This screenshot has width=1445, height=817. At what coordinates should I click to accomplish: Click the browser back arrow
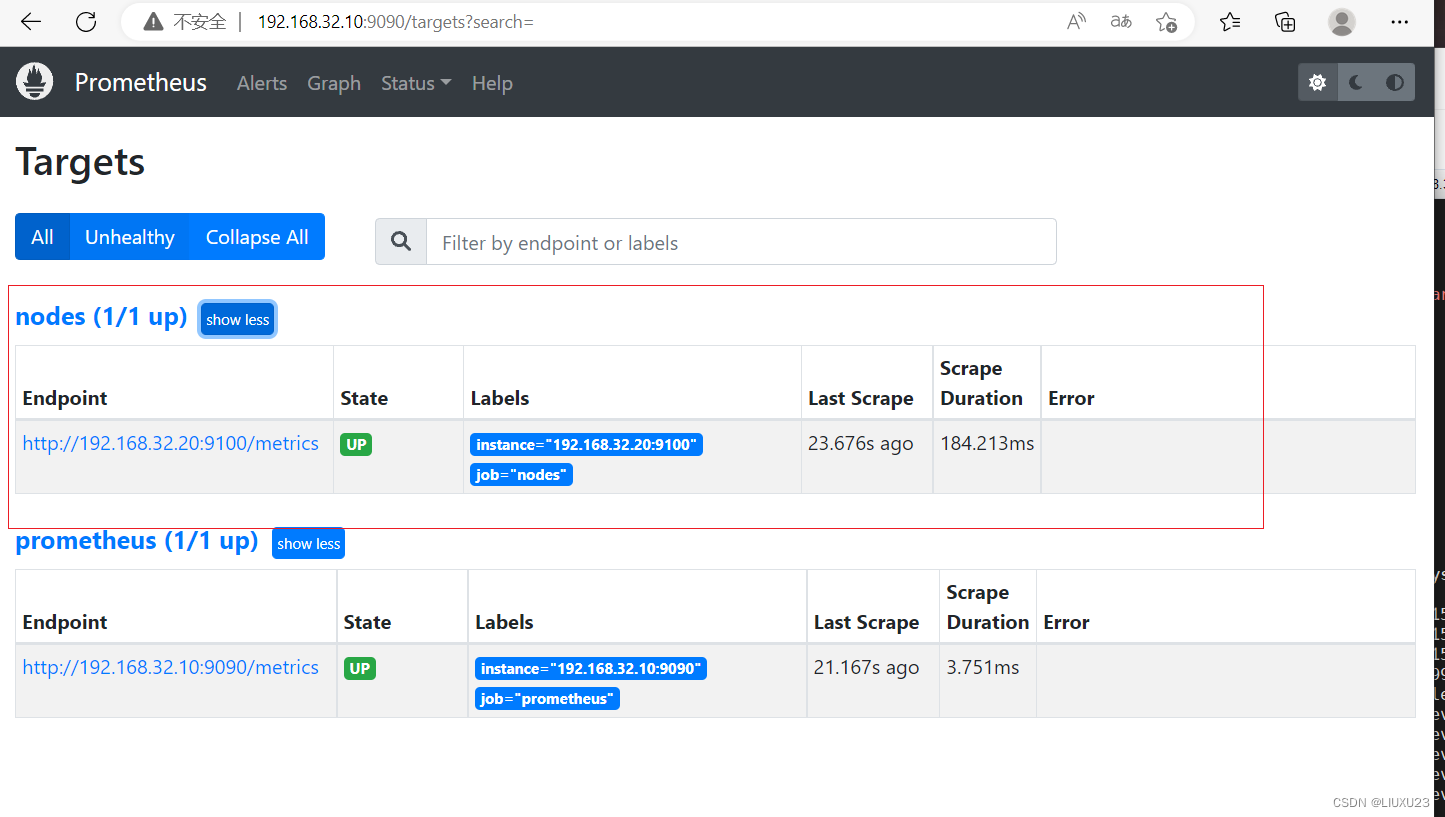[31, 22]
